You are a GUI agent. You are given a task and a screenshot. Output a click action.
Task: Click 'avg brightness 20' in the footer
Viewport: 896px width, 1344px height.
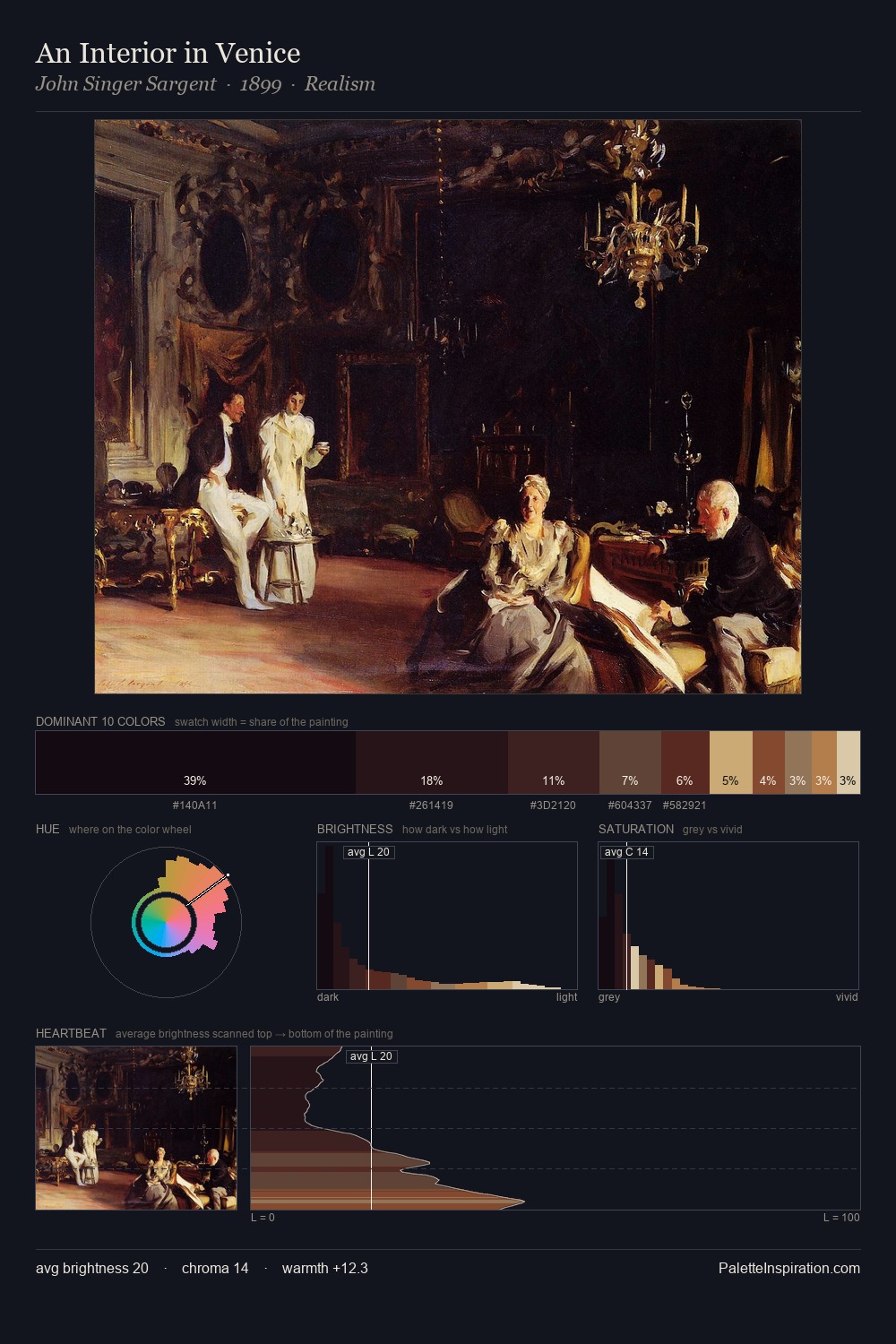(x=92, y=1268)
